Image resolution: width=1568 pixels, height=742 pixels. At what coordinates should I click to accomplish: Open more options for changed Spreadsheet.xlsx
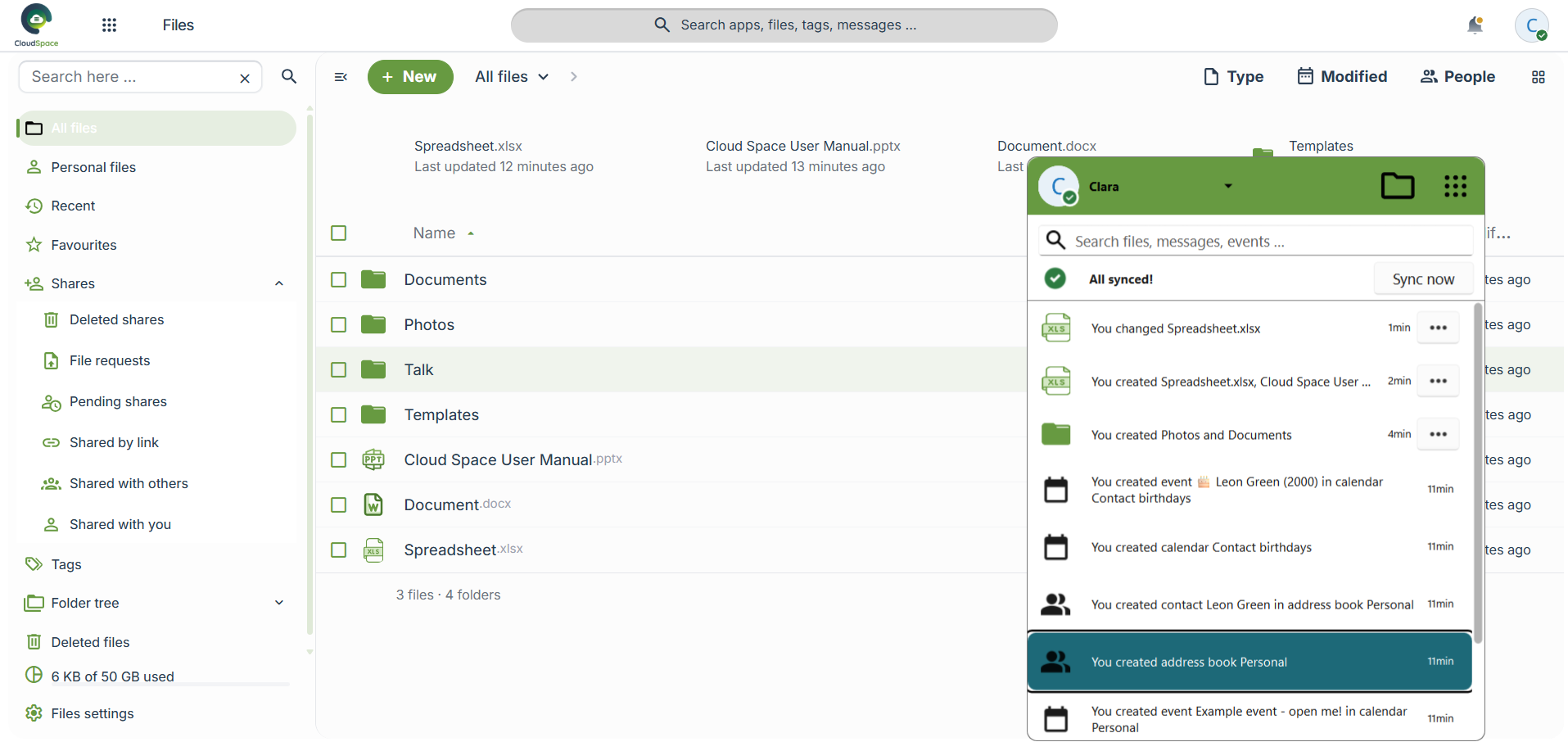(1438, 328)
